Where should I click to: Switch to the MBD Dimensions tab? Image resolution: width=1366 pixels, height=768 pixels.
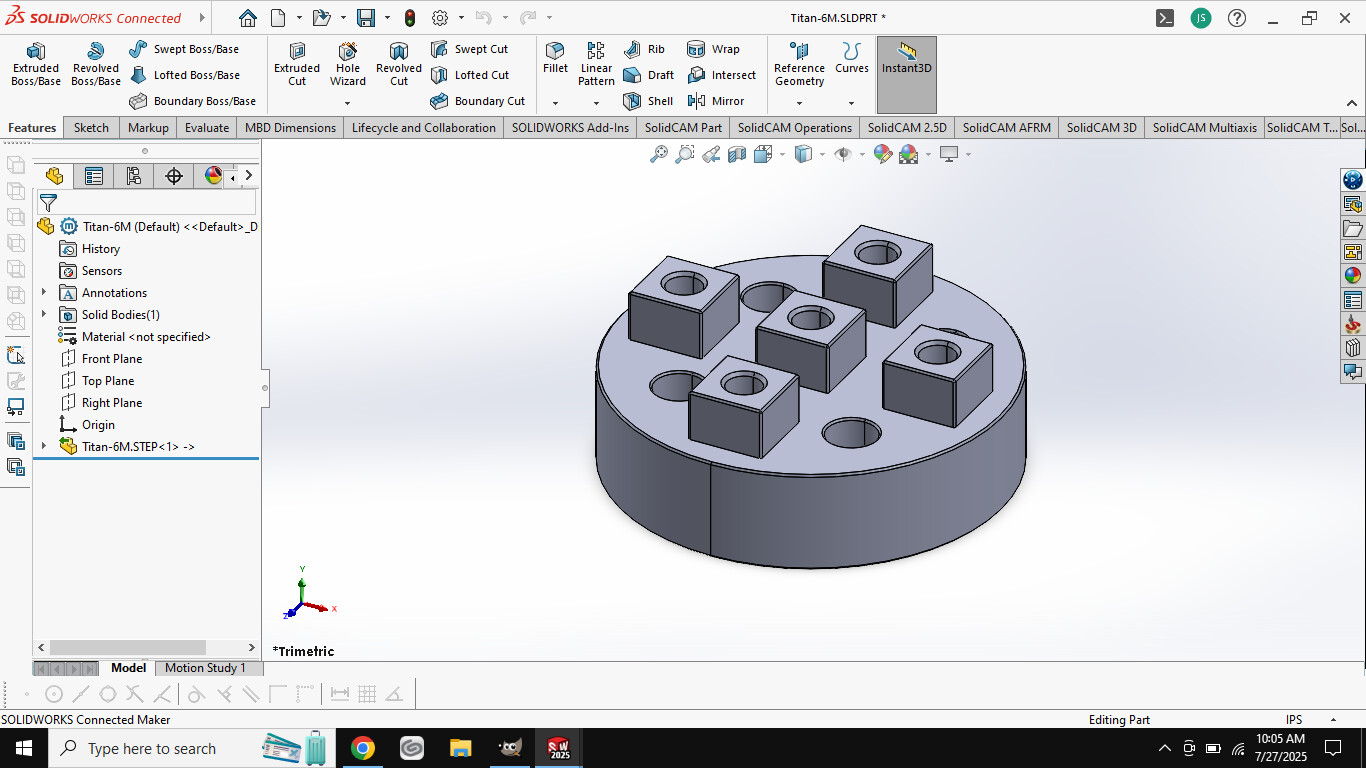tap(290, 128)
